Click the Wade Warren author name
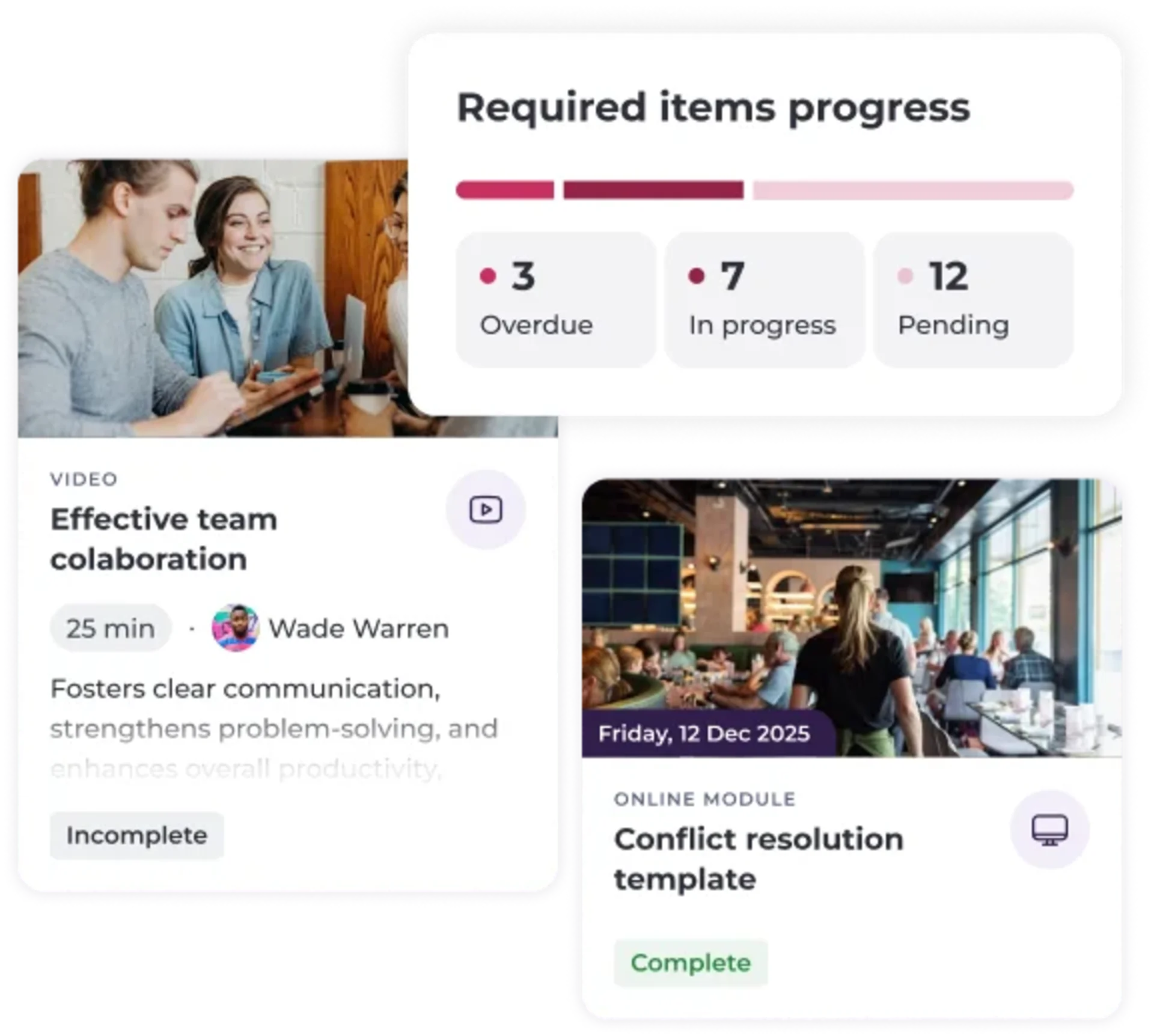This screenshot has width=1154, height=1036. (x=359, y=629)
